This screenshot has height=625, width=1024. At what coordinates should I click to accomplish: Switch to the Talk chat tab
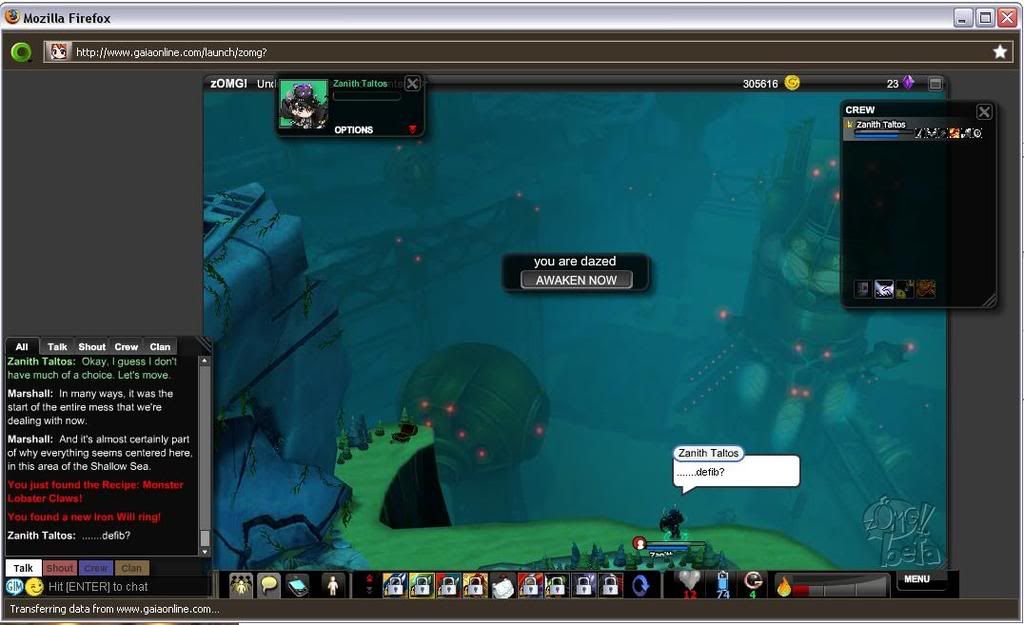(x=57, y=347)
